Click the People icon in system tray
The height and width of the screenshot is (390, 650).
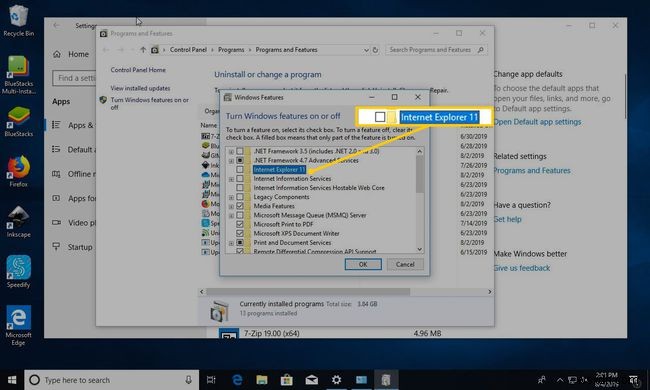542,380
